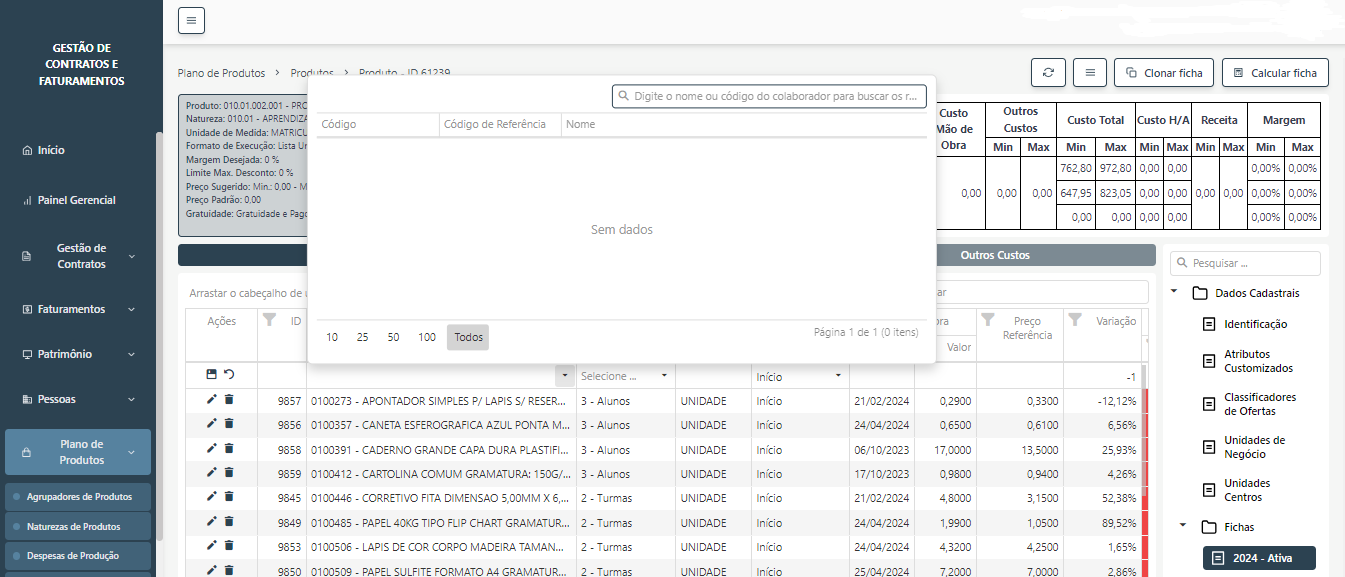Delete row 9856 using the trash icon
Image resolution: width=1345 pixels, height=577 pixels.
point(229,424)
